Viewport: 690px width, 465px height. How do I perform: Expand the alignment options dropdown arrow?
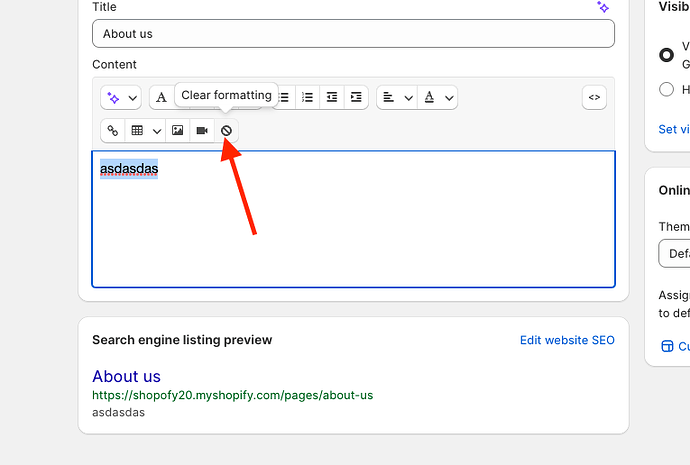point(408,98)
